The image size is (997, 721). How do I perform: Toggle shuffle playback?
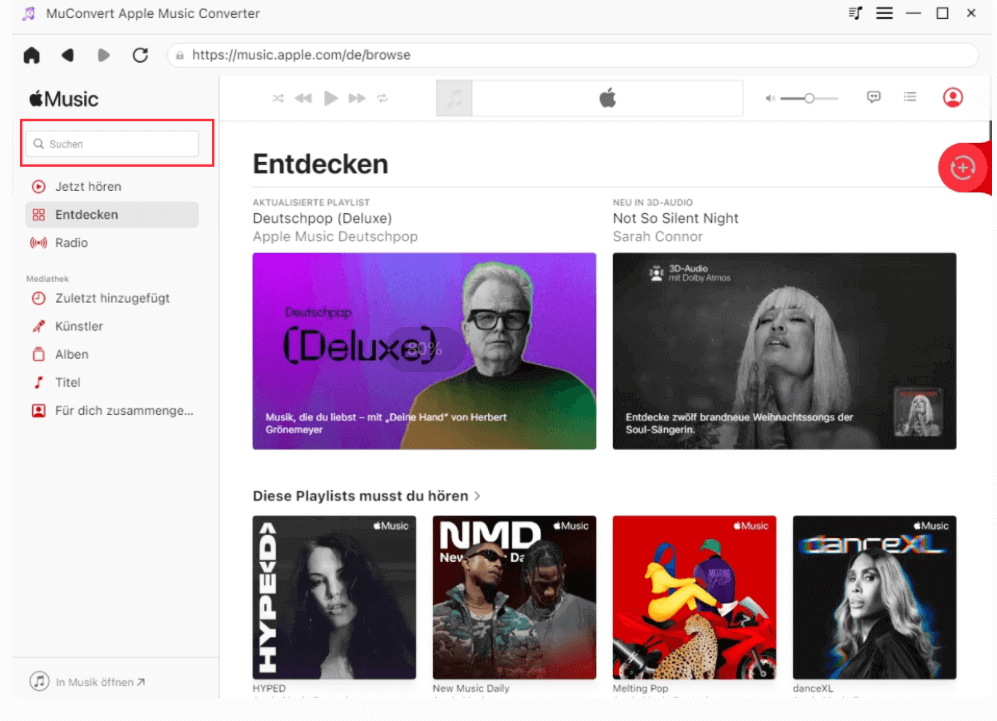pos(278,98)
